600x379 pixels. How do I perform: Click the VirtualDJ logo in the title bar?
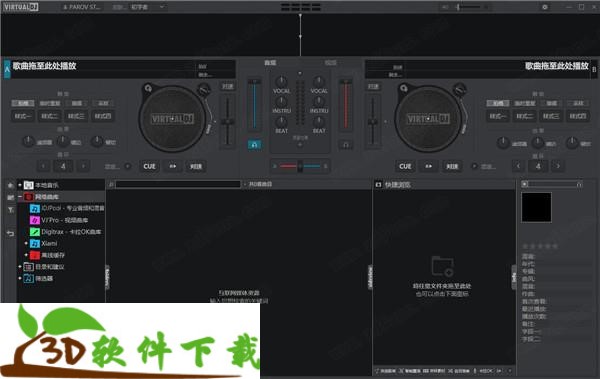tap(21, 7)
